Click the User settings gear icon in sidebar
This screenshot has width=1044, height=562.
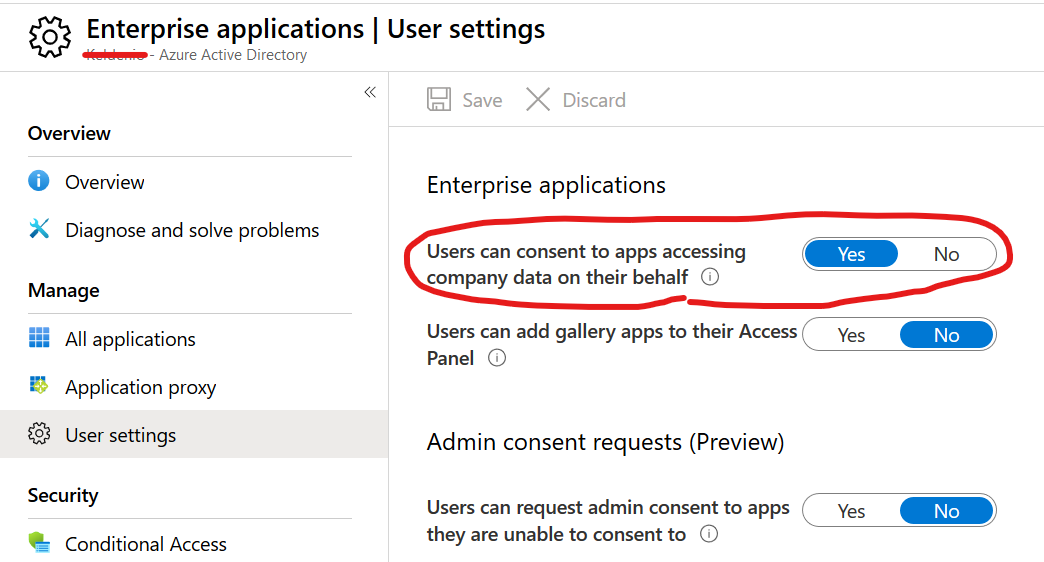(x=39, y=435)
